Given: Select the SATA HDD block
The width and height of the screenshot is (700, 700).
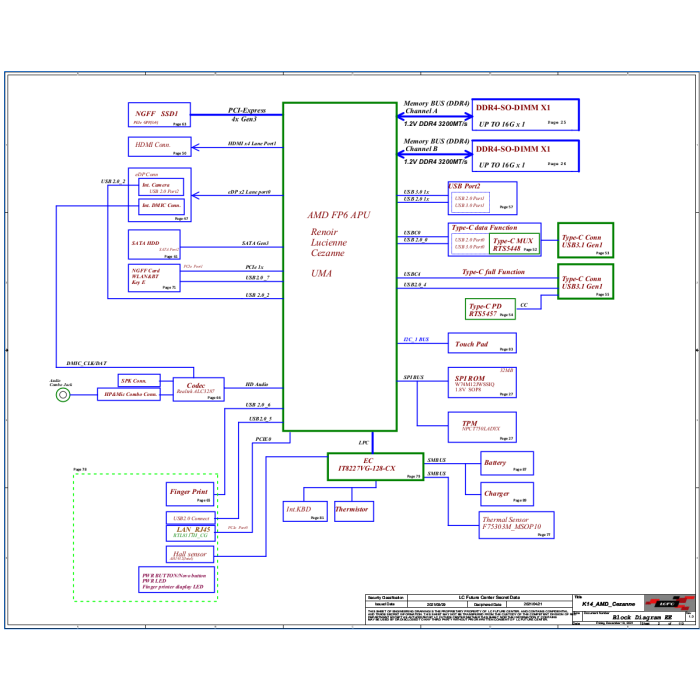Looking at the screenshot, I should [154, 245].
